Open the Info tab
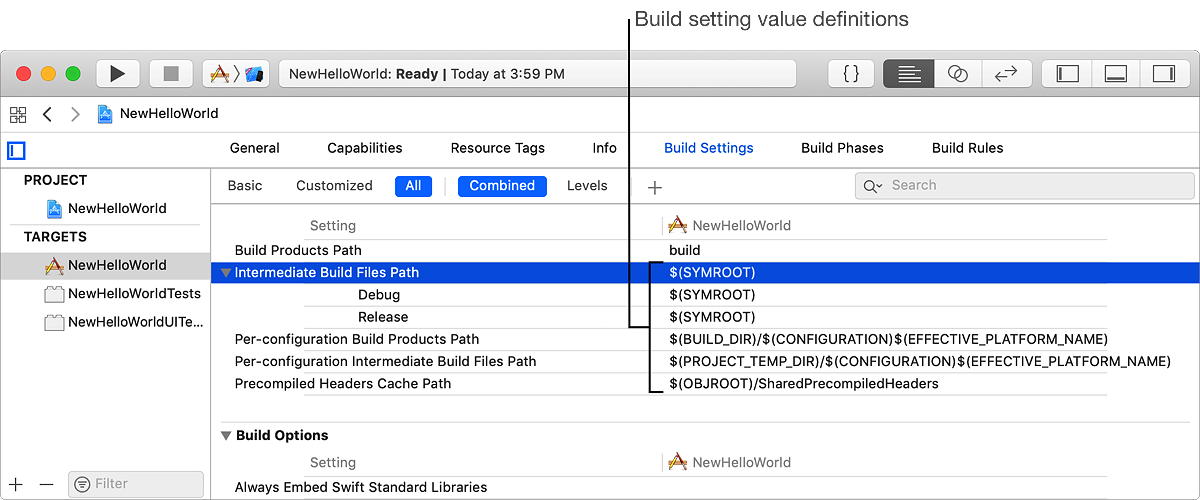 pos(604,148)
